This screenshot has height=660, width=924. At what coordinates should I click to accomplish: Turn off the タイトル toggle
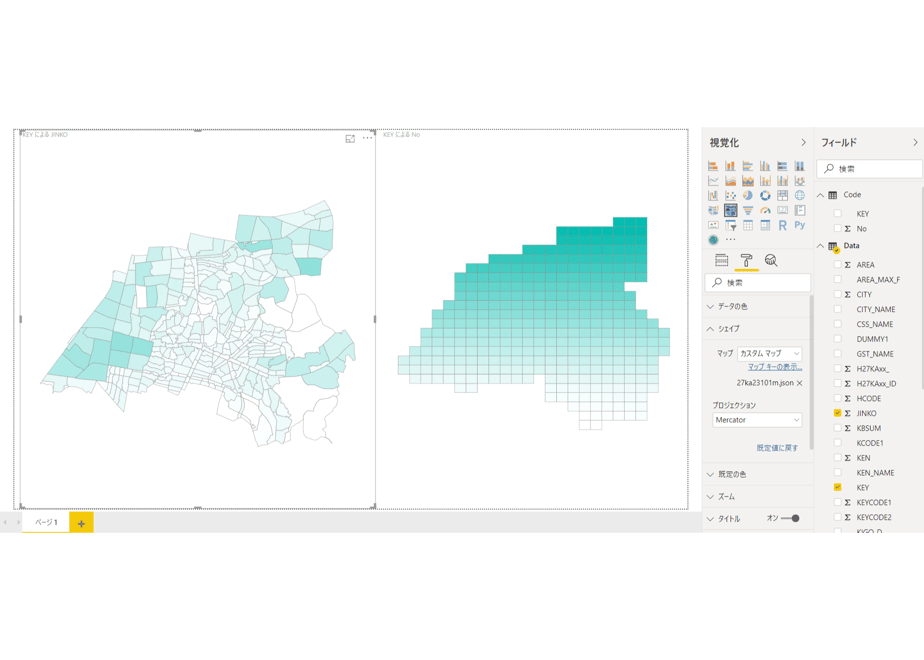point(790,519)
